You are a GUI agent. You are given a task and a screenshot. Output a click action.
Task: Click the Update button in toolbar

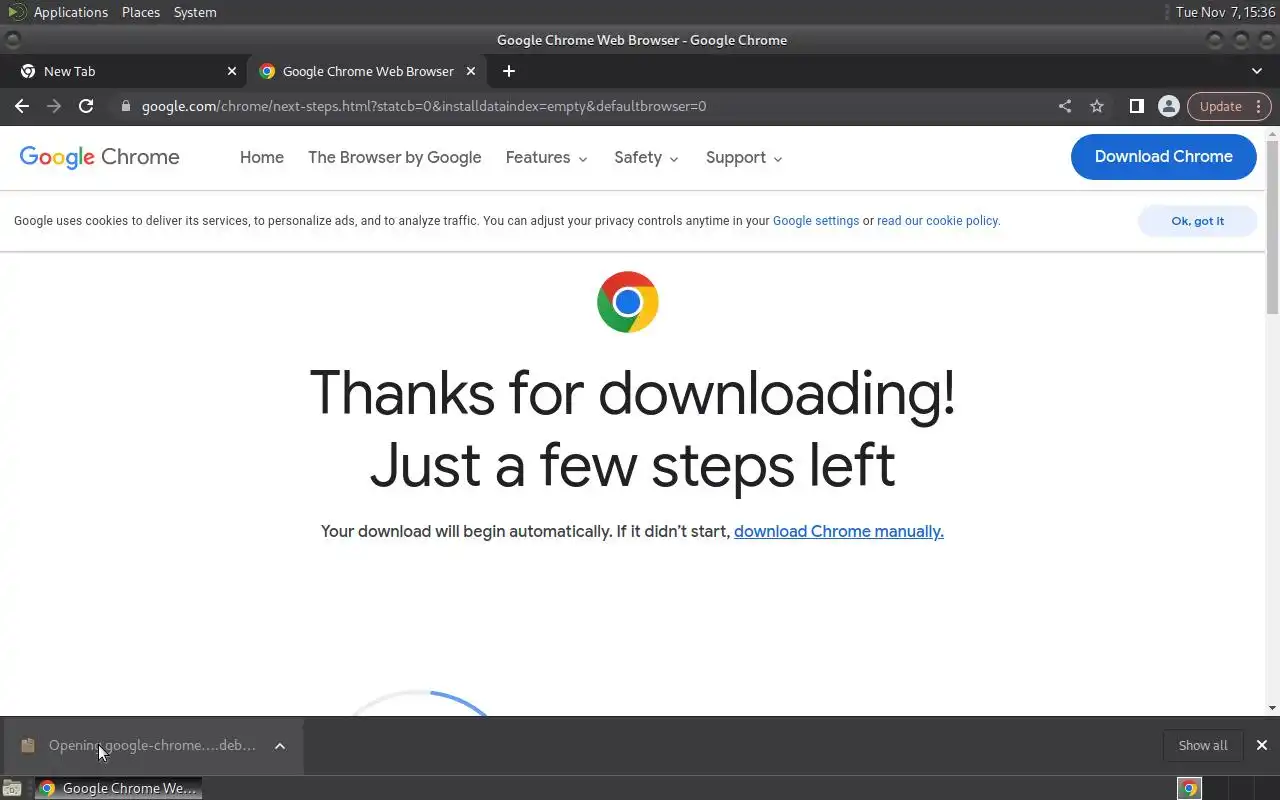pos(1229,106)
